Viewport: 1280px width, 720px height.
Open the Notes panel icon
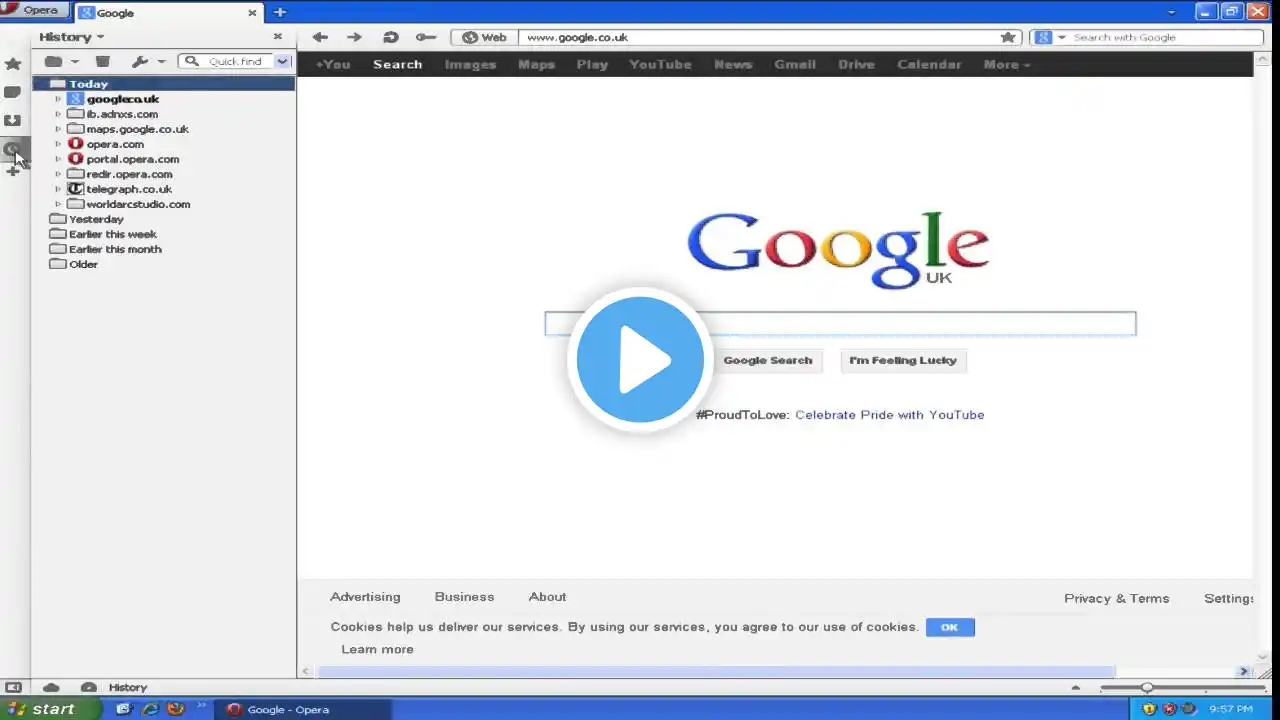[x=13, y=92]
